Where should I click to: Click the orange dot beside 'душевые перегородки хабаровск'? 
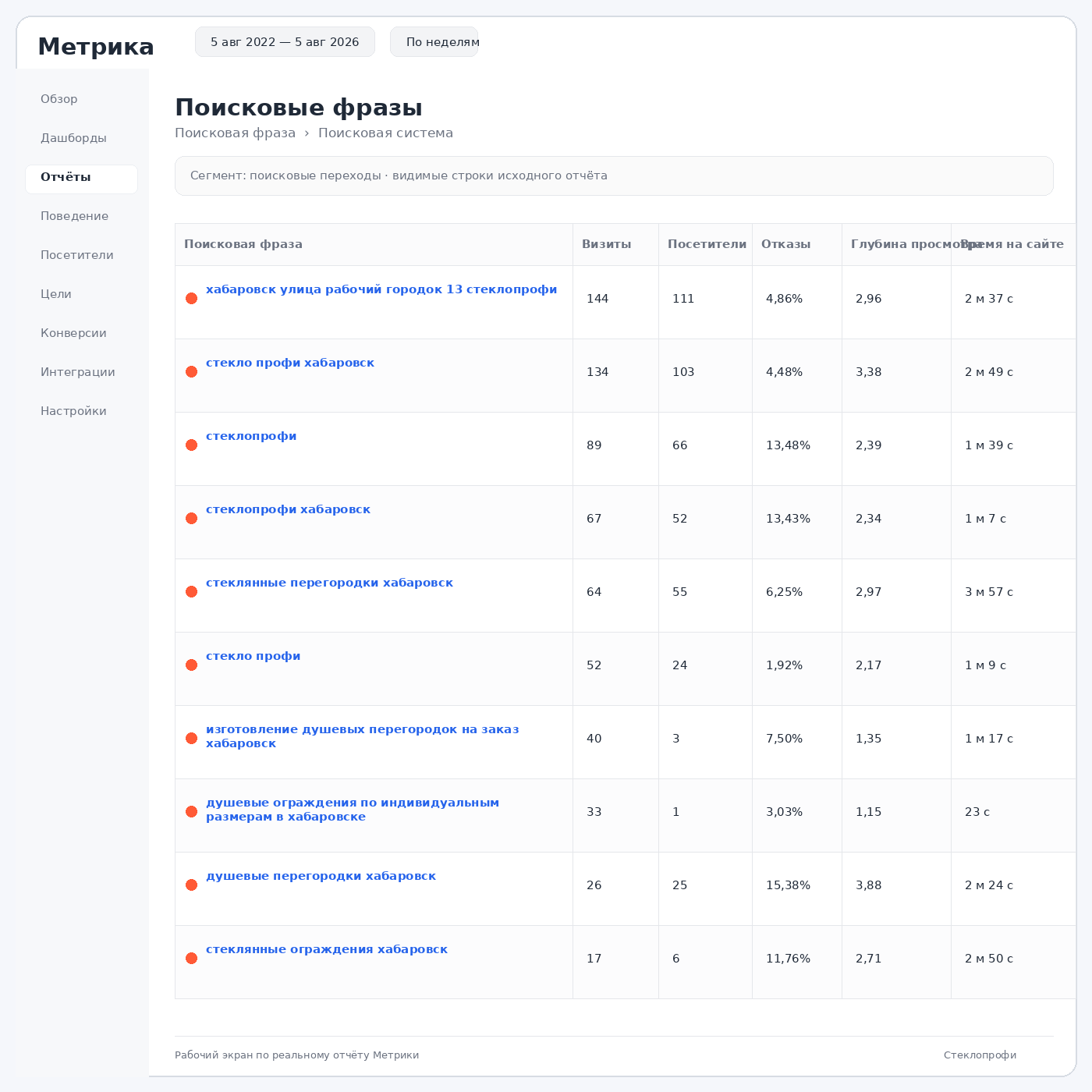191,885
